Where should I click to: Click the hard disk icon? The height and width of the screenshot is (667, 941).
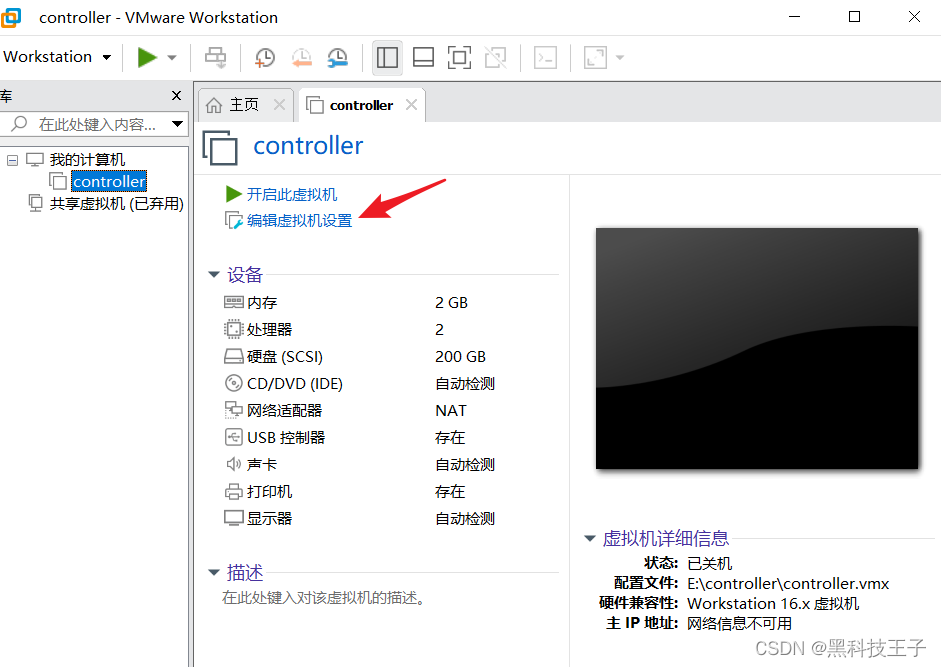(x=233, y=357)
